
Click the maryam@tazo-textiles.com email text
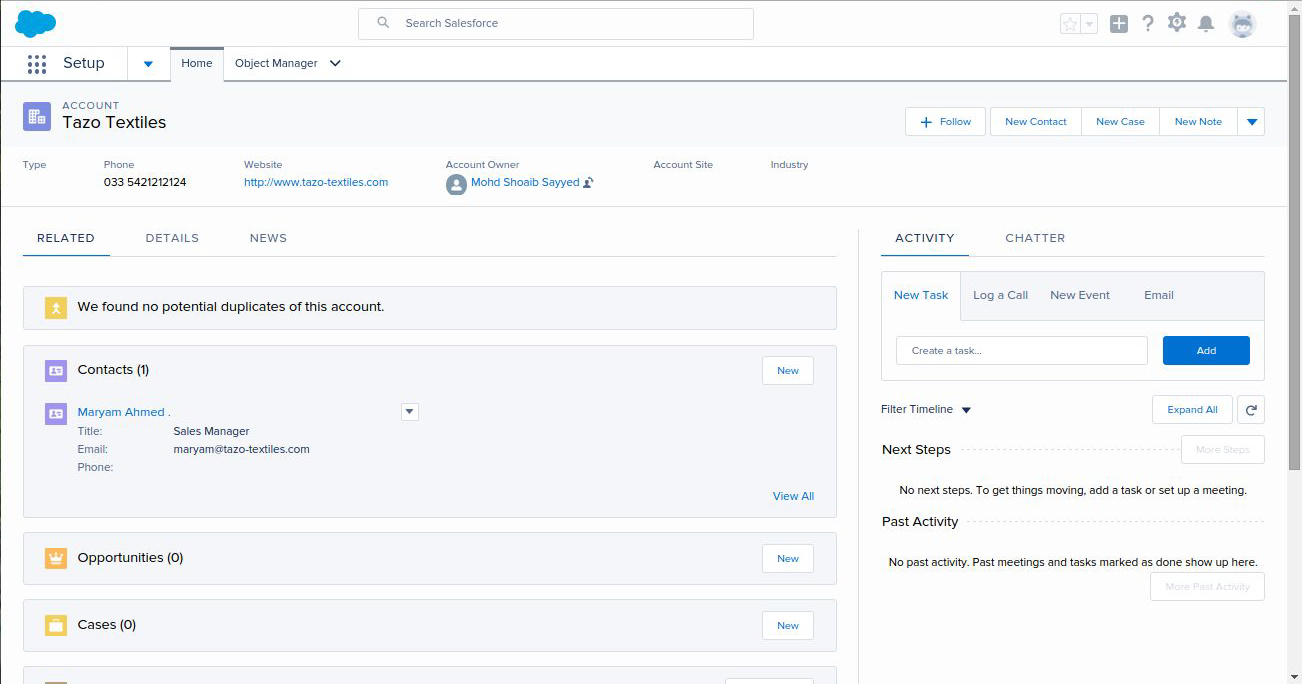[x=242, y=449]
